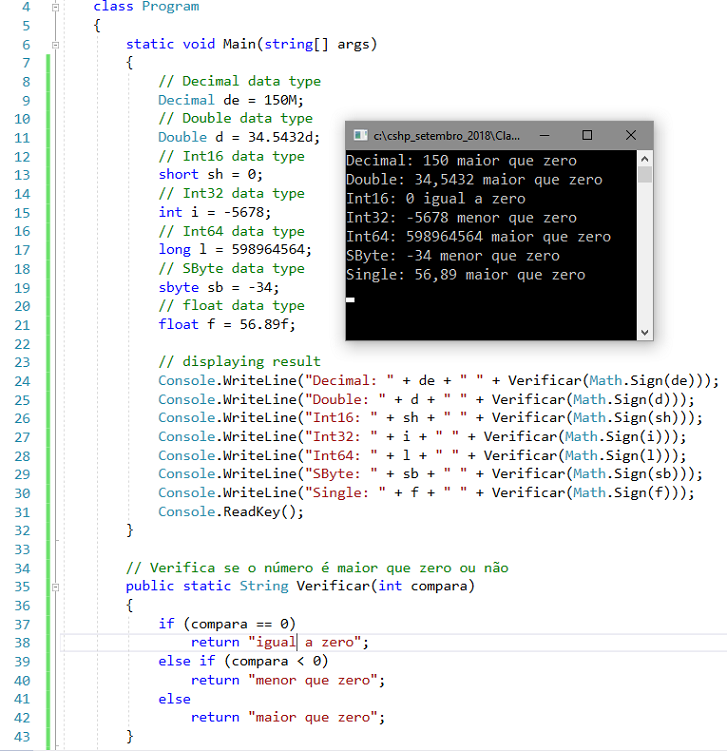Click the console scrollbar down arrow
727x751 pixels.
pyautogui.click(x=645, y=332)
